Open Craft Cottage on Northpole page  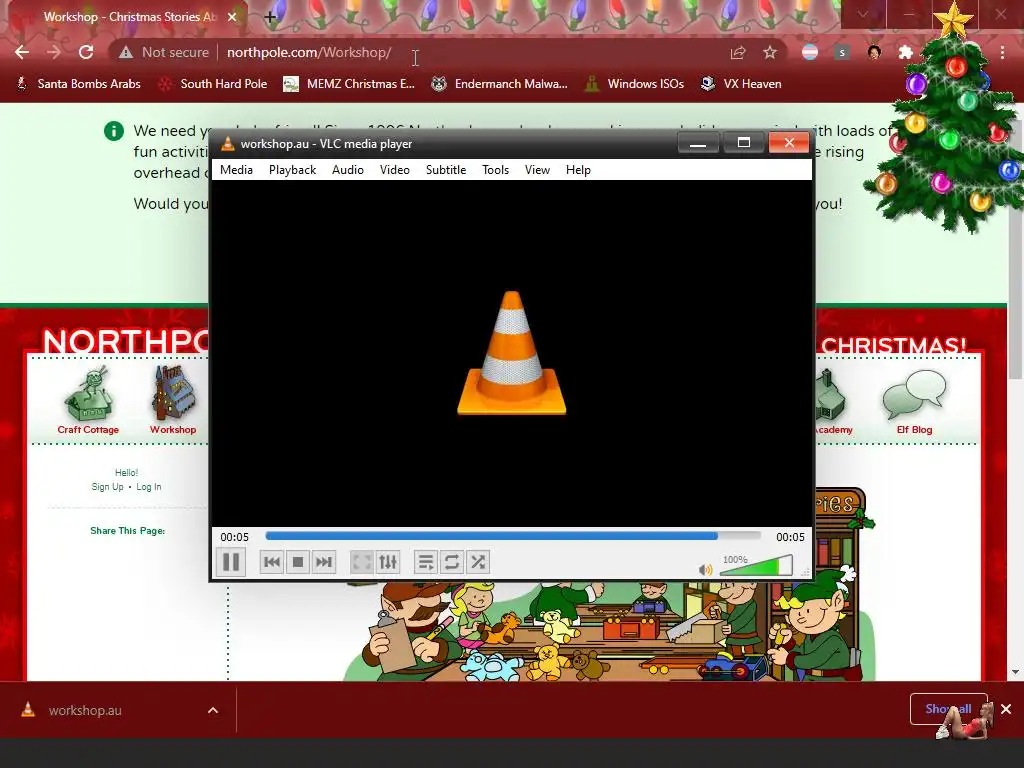click(x=88, y=400)
